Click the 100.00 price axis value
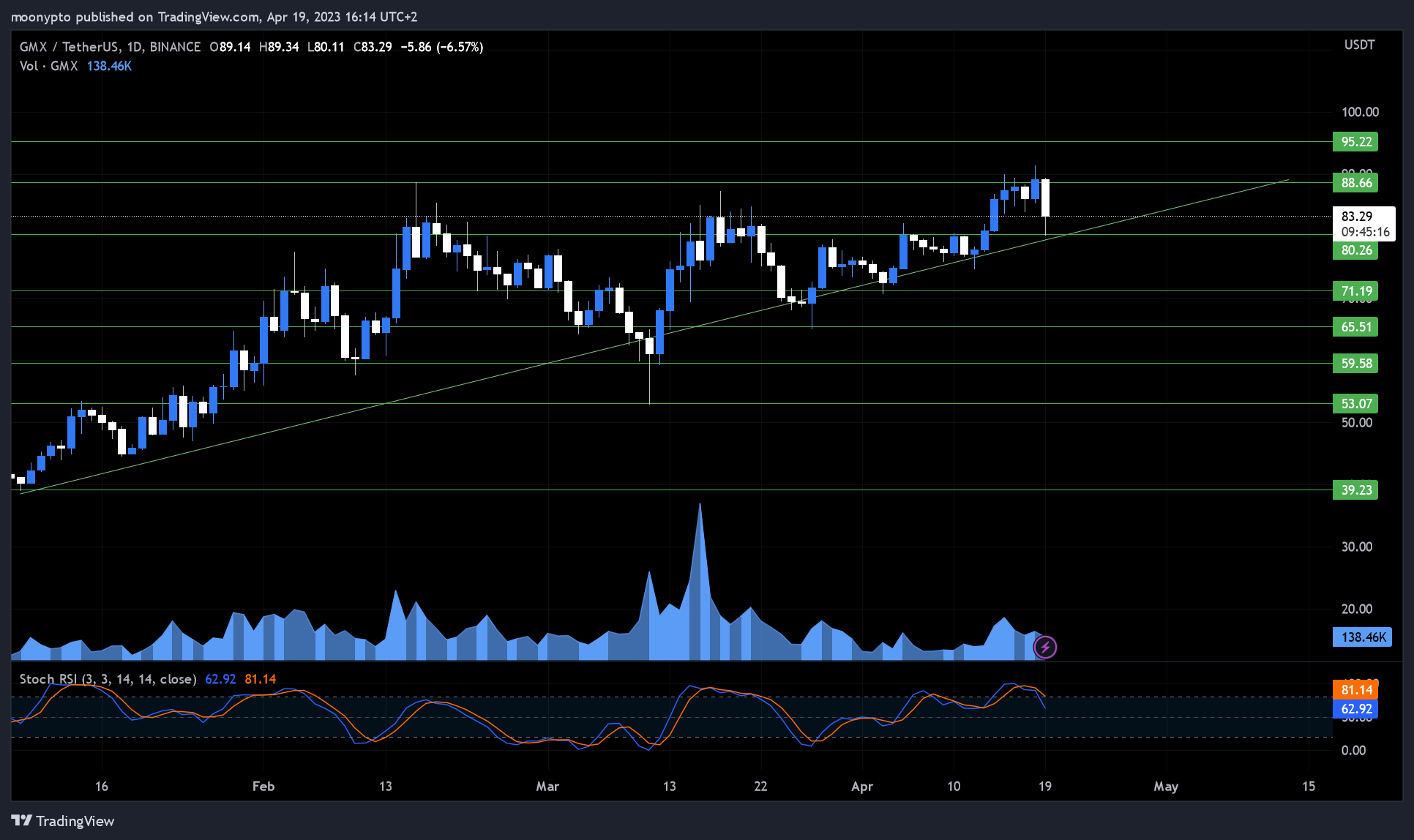 [1360, 112]
